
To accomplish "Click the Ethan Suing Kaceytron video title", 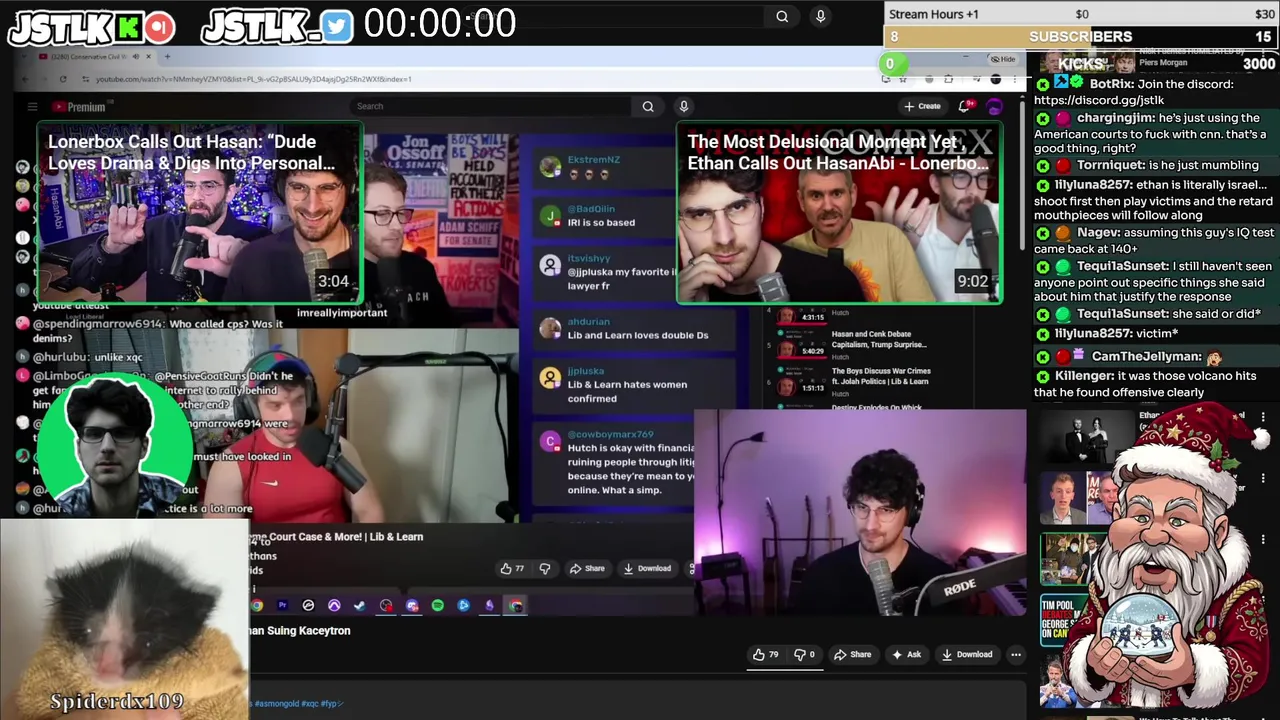I will 300,631.
